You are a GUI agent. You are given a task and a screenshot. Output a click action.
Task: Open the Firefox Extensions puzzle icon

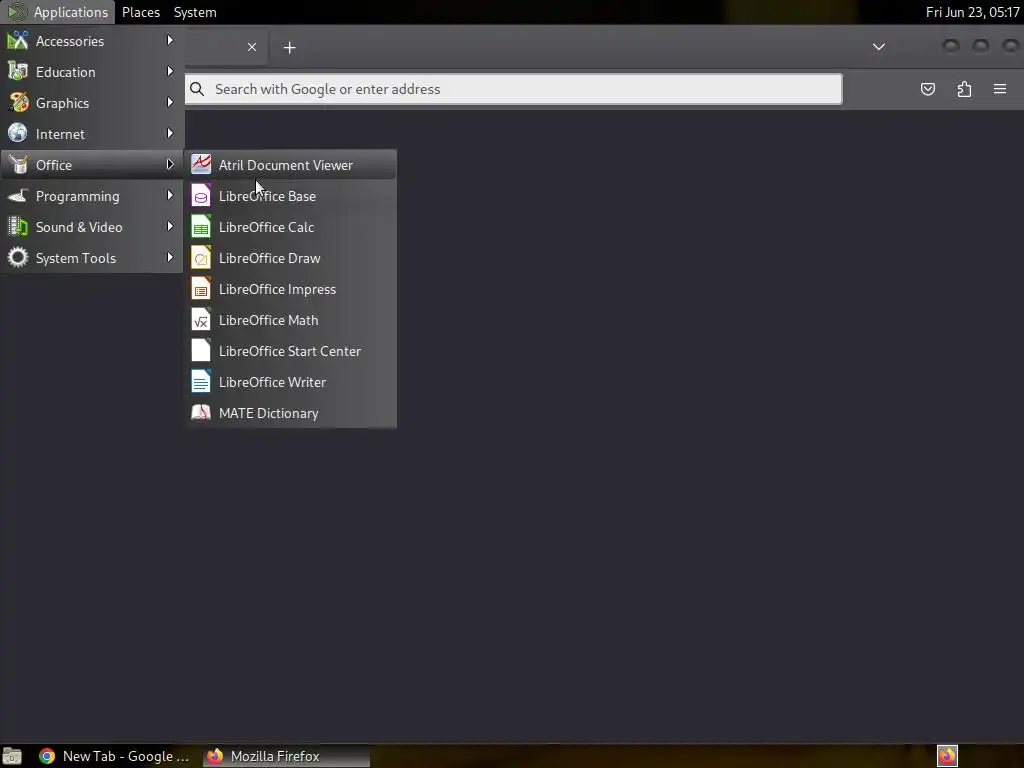point(964,89)
